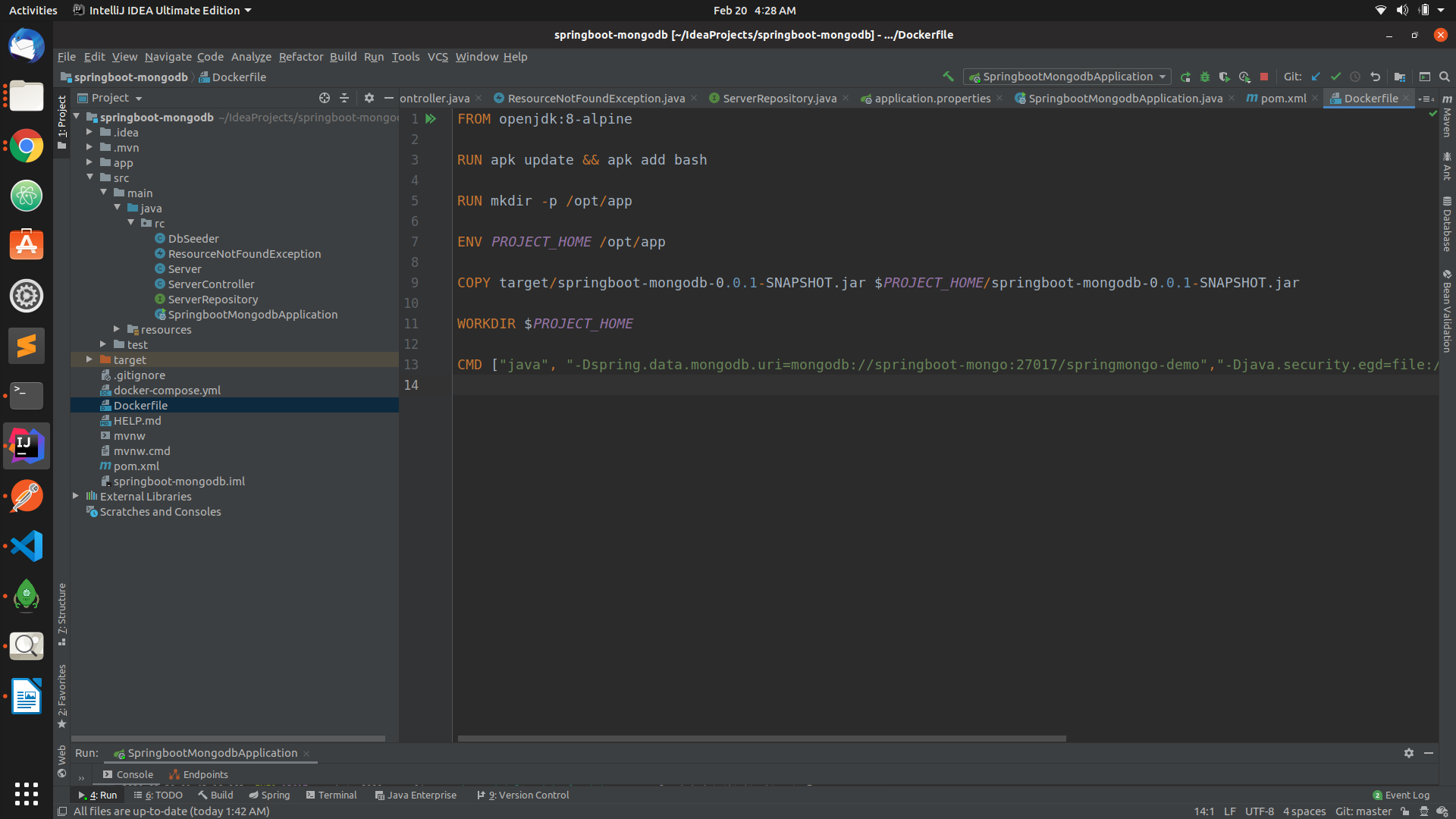Screen dimensions: 1456x819
Task: Open the VCS menu
Action: (438, 57)
